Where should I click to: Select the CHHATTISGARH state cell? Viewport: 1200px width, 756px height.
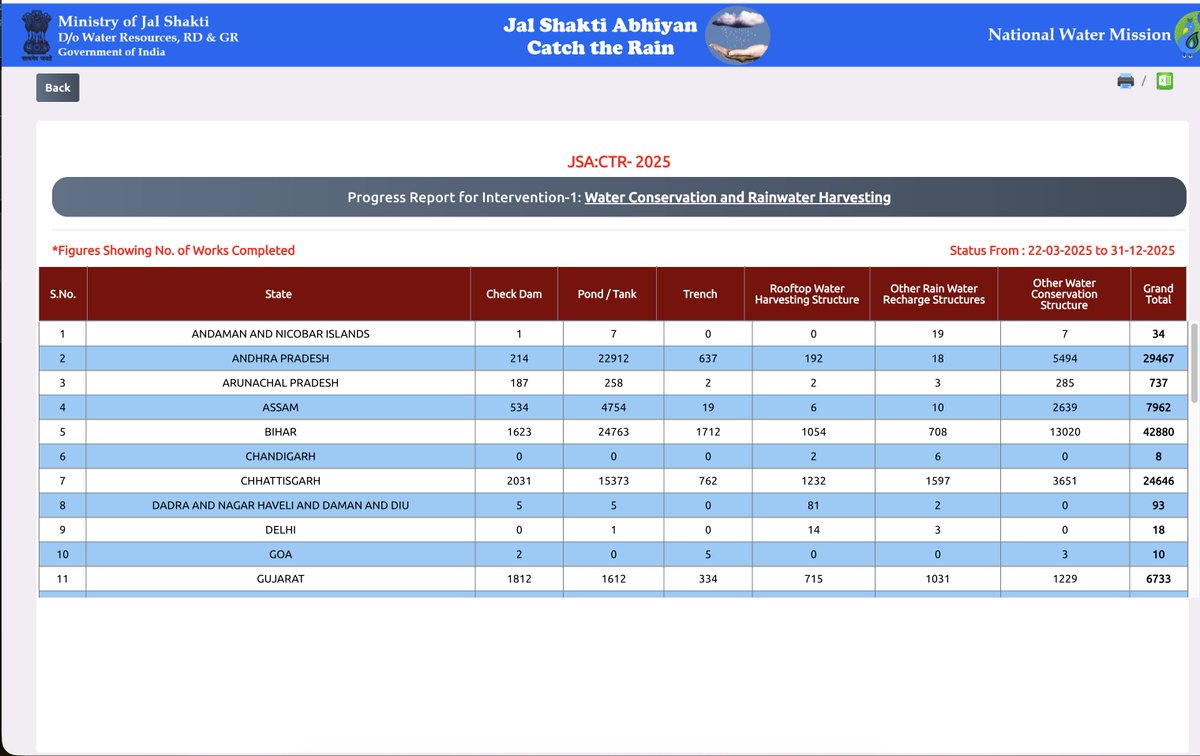click(x=280, y=481)
